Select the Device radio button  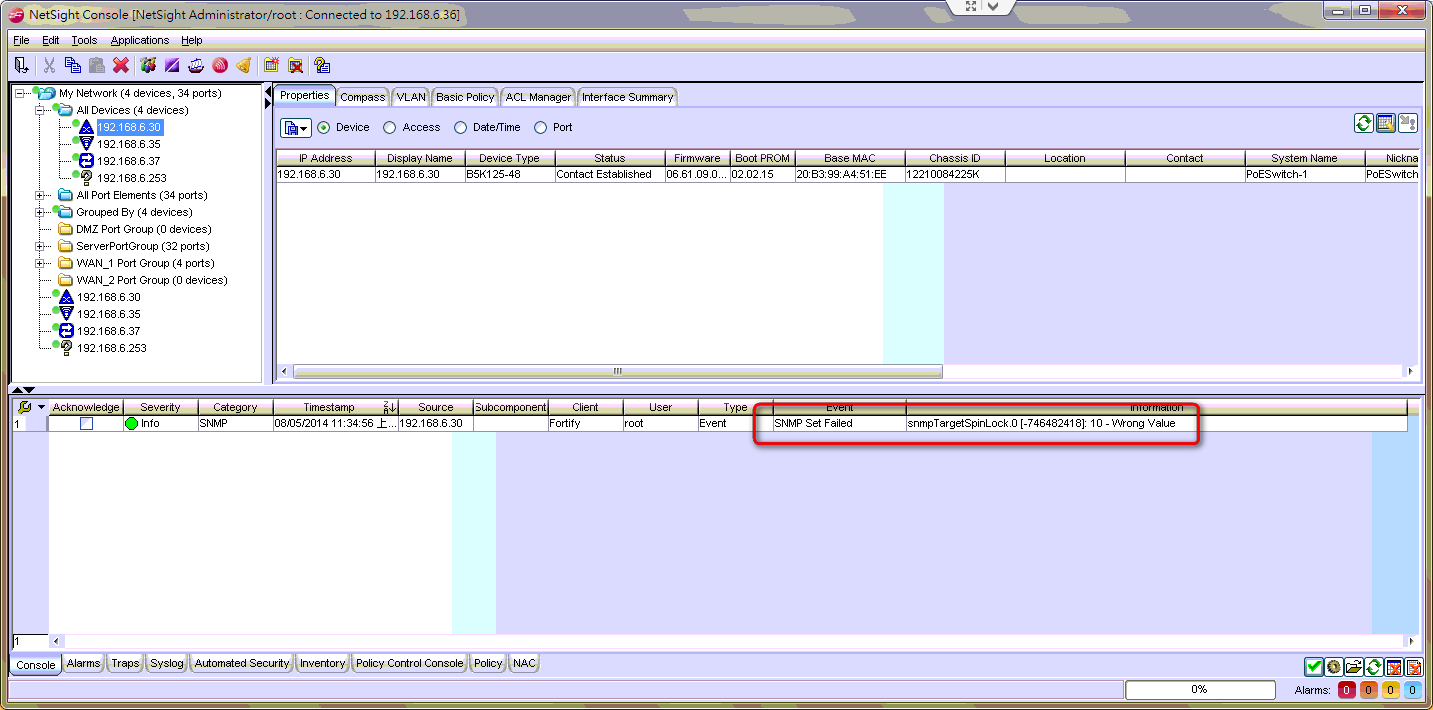point(324,128)
